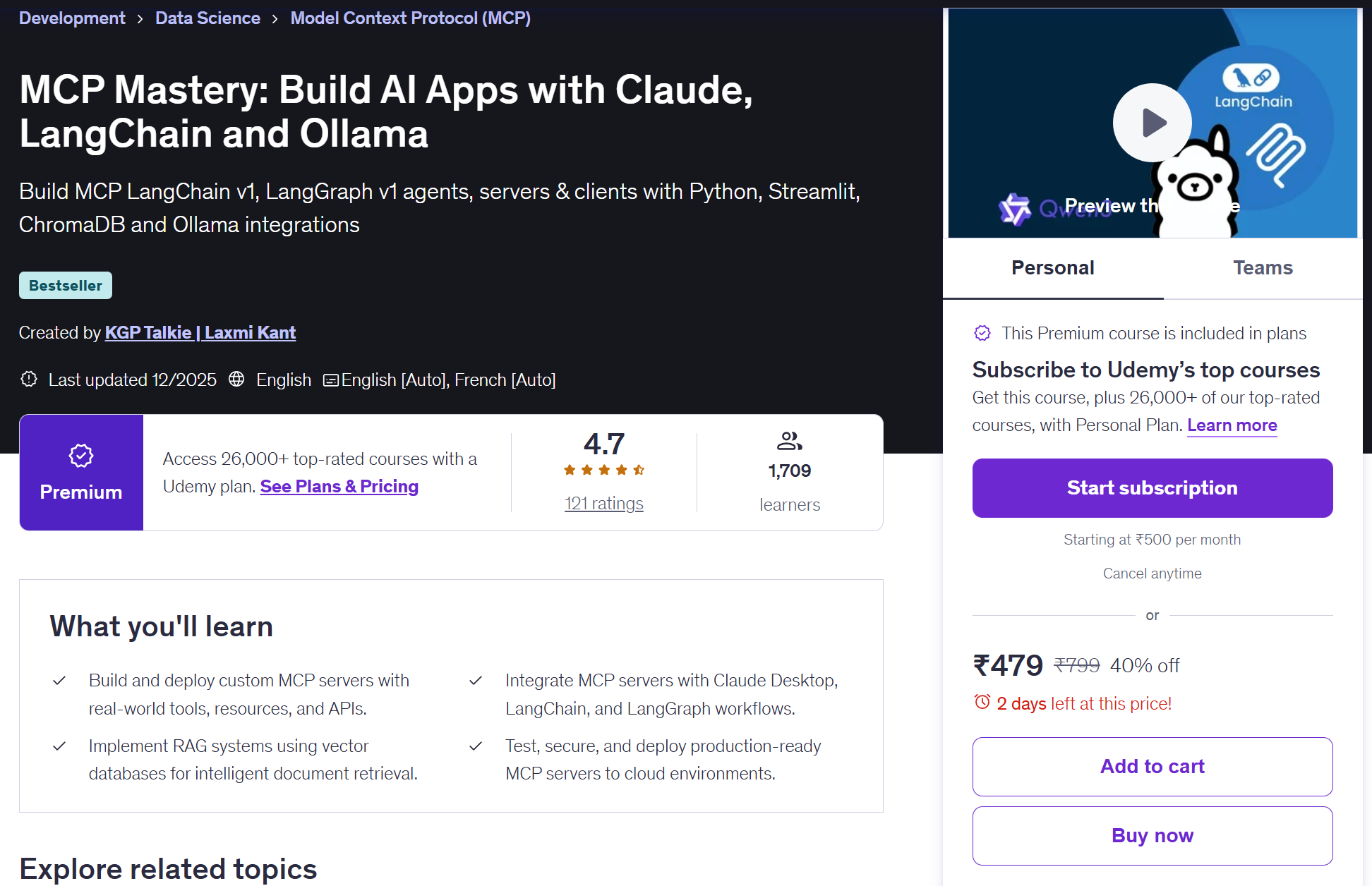The width and height of the screenshot is (1372, 886).
Task: Click the Buy now button
Action: pos(1152,836)
